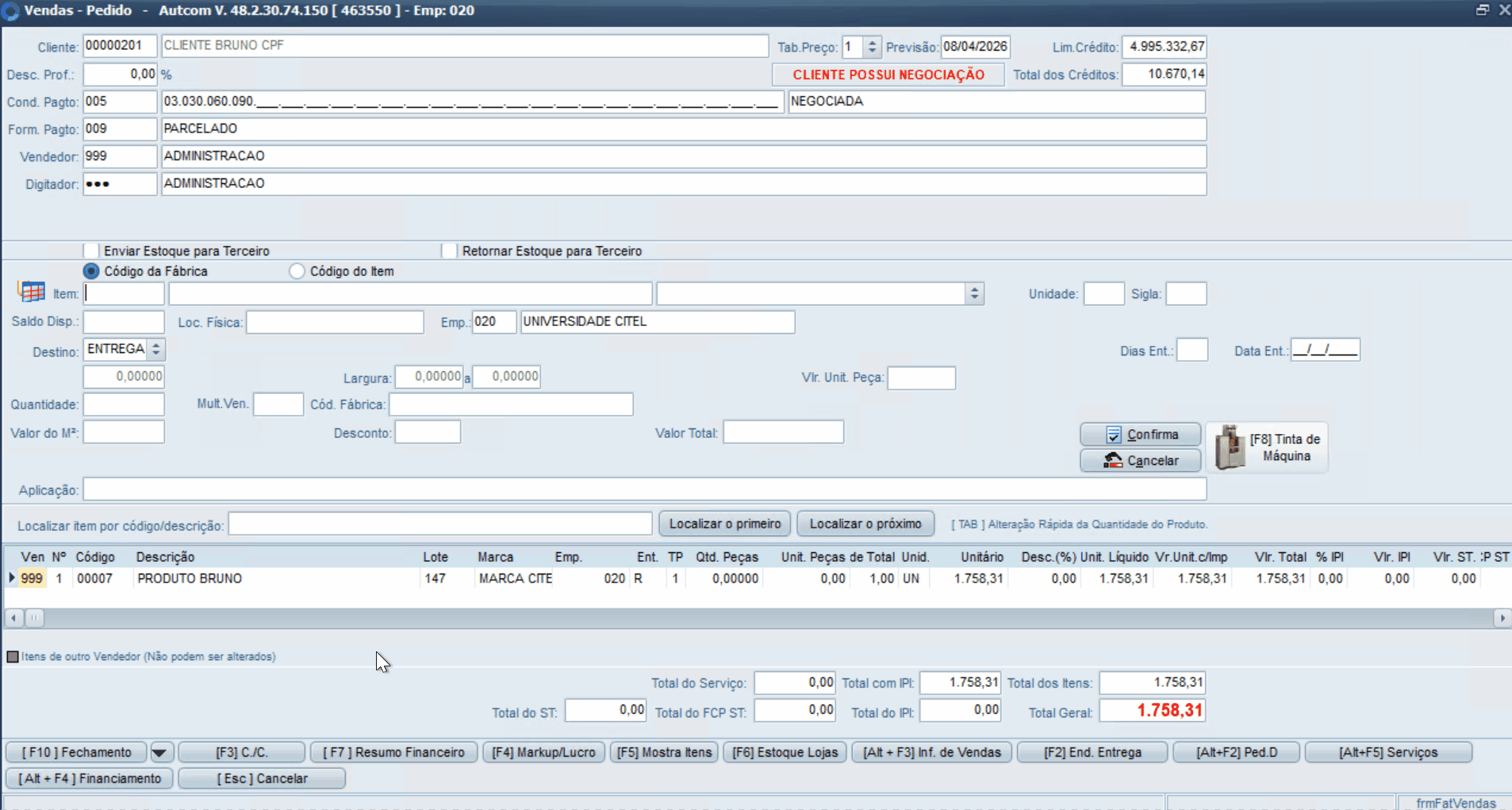This screenshot has height=810, width=1512.
Task: Click the gray legend square for other vendor items
Action: (x=13, y=657)
